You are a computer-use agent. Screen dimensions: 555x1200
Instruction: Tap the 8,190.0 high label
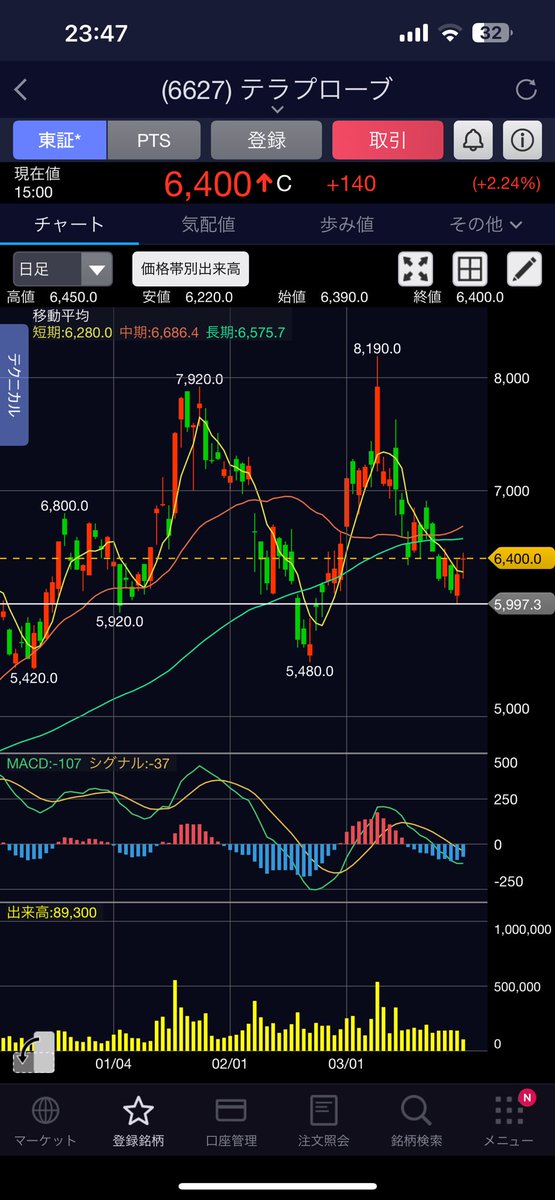pyautogui.click(x=378, y=348)
